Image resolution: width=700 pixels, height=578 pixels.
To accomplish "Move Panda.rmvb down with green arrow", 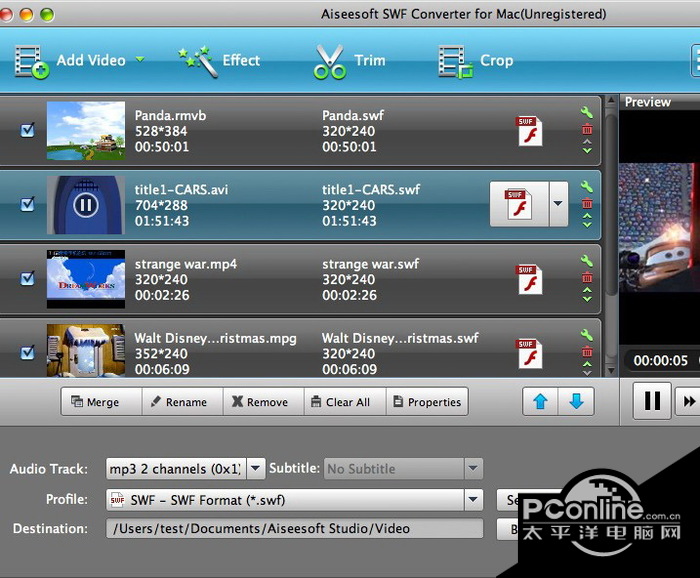I will tap(588, 151).
